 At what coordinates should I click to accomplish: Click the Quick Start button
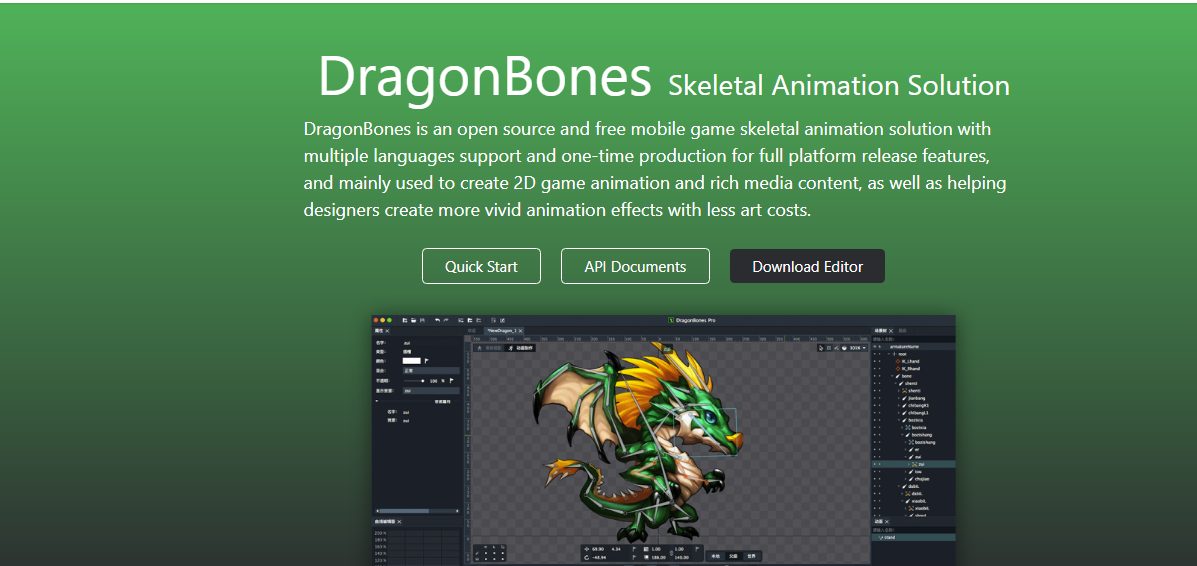[x=481, y=267]
